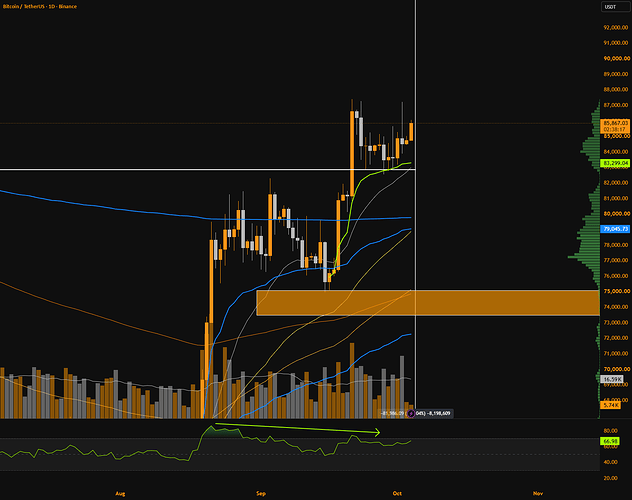Click the -8,198,609 value readout
Viewport: 632px width, 500px height.
click(x=439, y=413)
